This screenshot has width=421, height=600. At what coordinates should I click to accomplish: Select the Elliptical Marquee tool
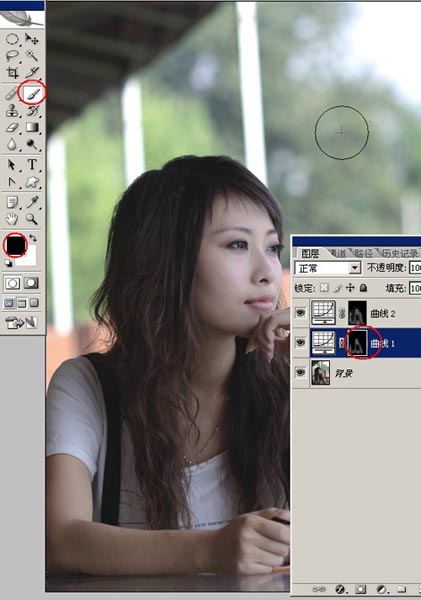coord(12,39)
